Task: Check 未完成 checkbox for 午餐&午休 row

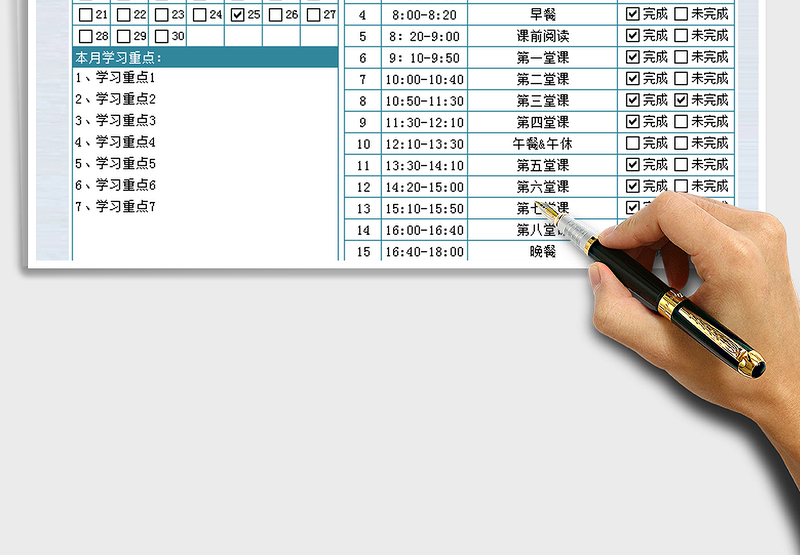Action: pos(681,143)
